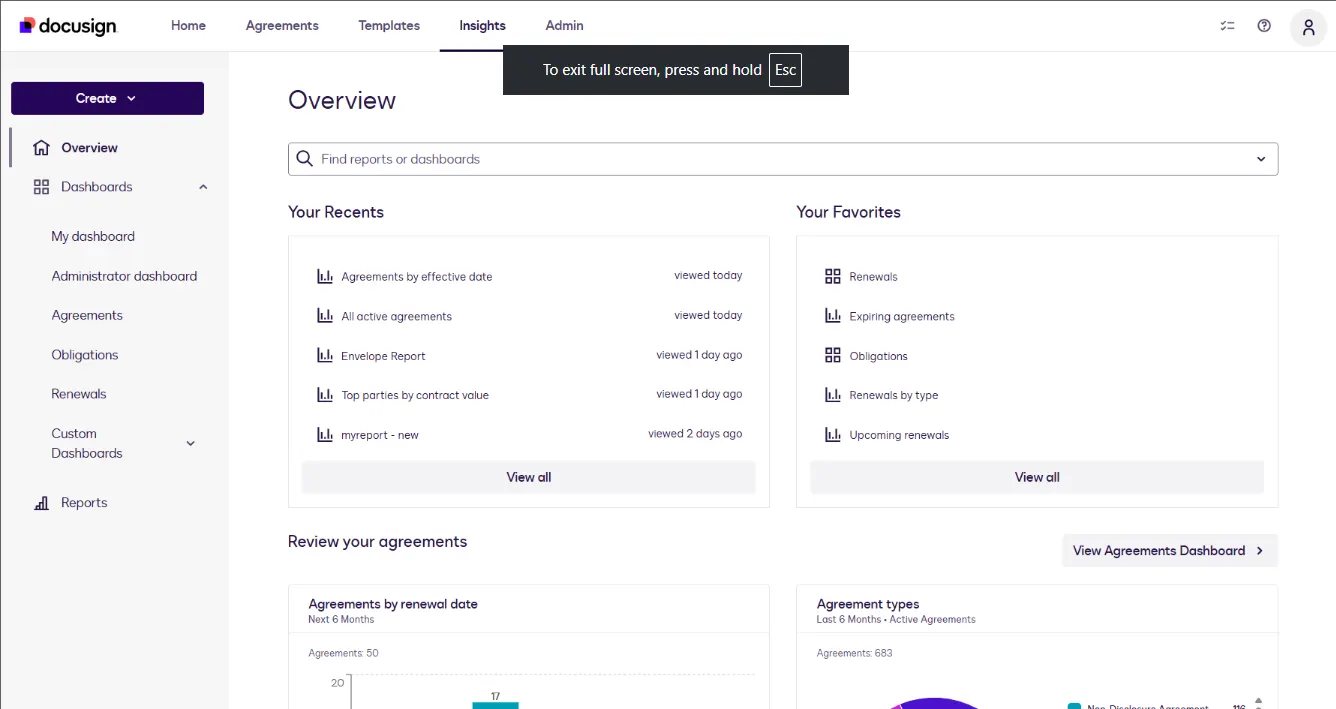Click the Non-Disclosure Agreement teal legend swatch
The width and height of the screenshot is (1336, 709).
1072,706
